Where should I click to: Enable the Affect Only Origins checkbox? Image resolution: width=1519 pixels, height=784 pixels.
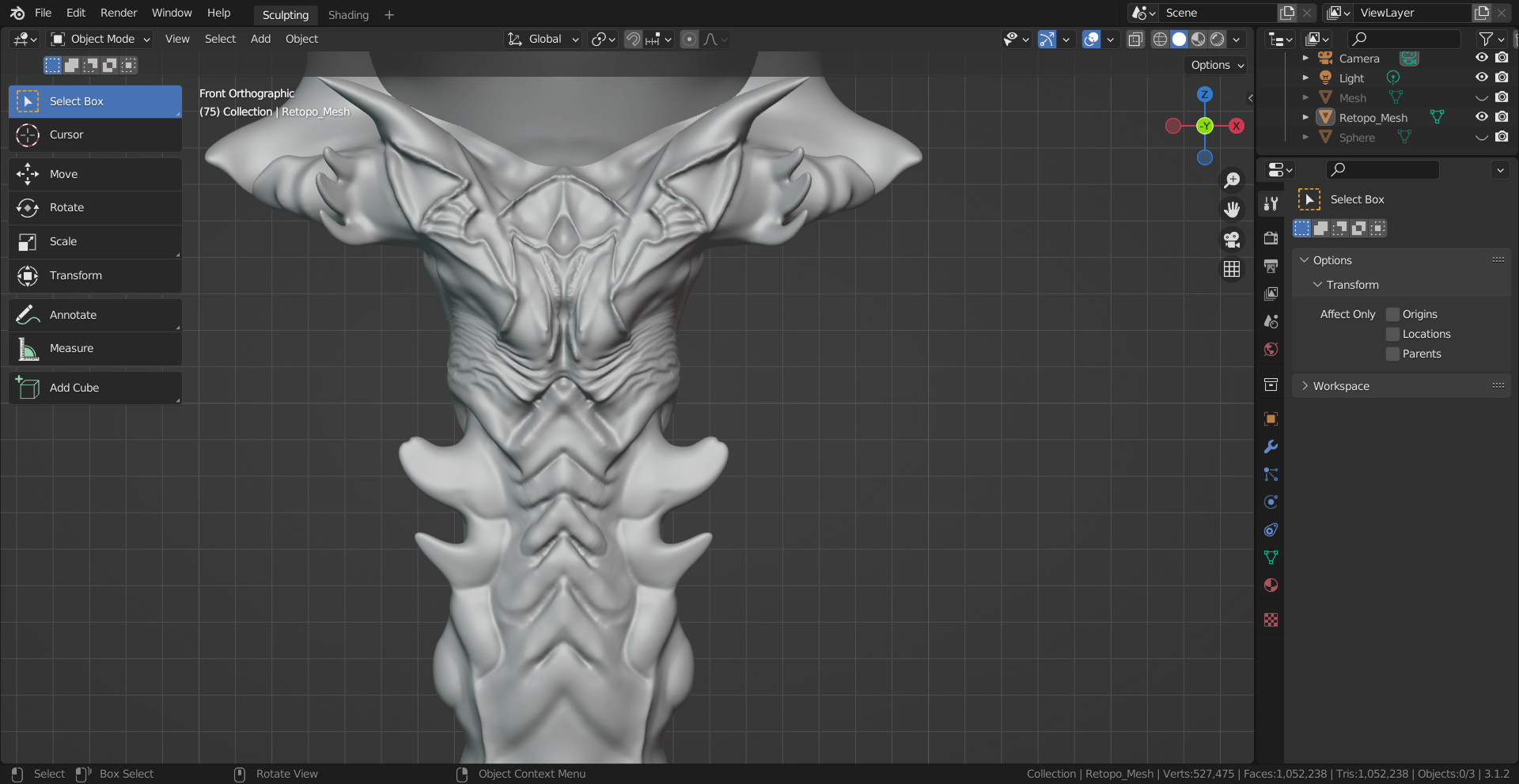click(1393, 315)
